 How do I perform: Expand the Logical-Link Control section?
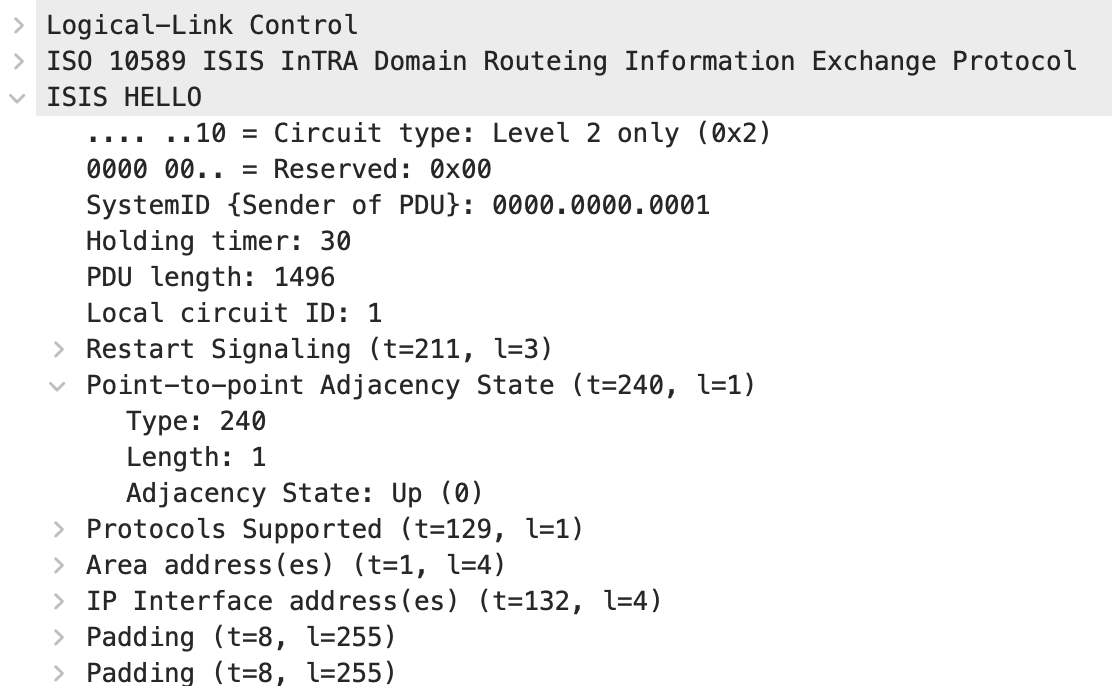pos(19,26)
